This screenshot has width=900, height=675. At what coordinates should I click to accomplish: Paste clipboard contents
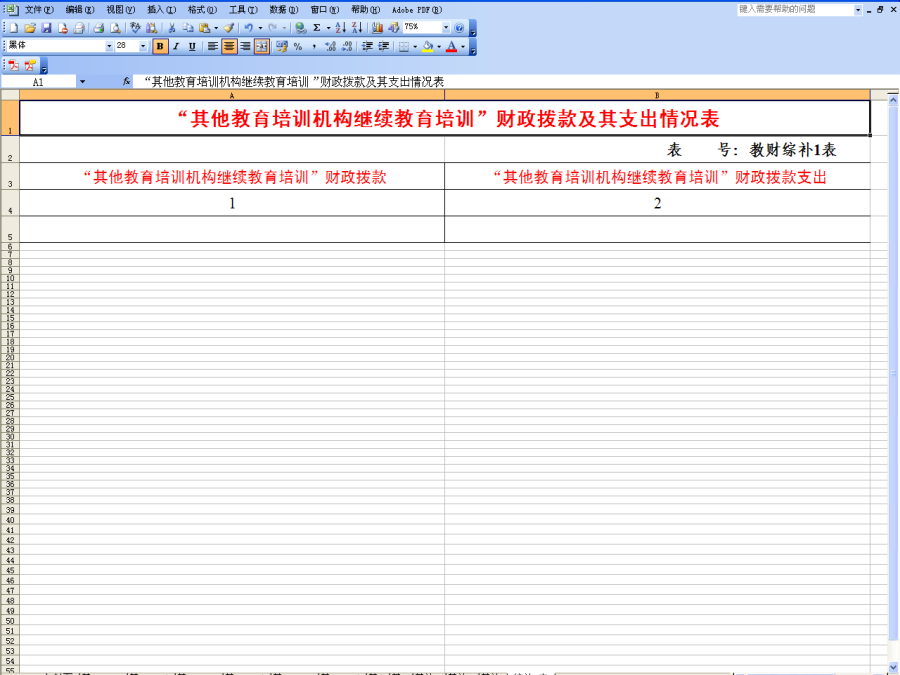coord(204,28)
